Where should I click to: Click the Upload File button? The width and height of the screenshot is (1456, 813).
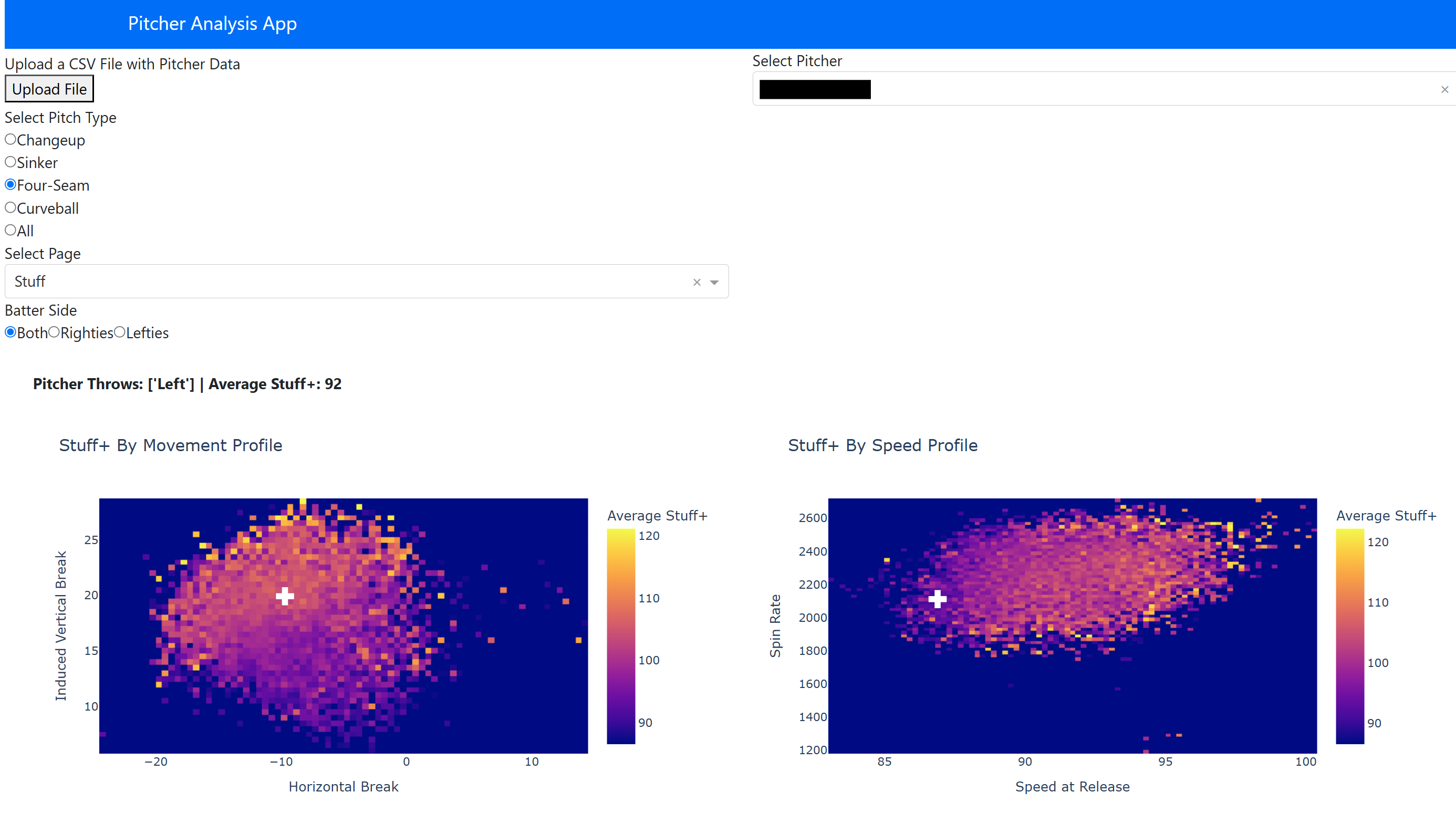pyautogui.click(x=49, y=89)
